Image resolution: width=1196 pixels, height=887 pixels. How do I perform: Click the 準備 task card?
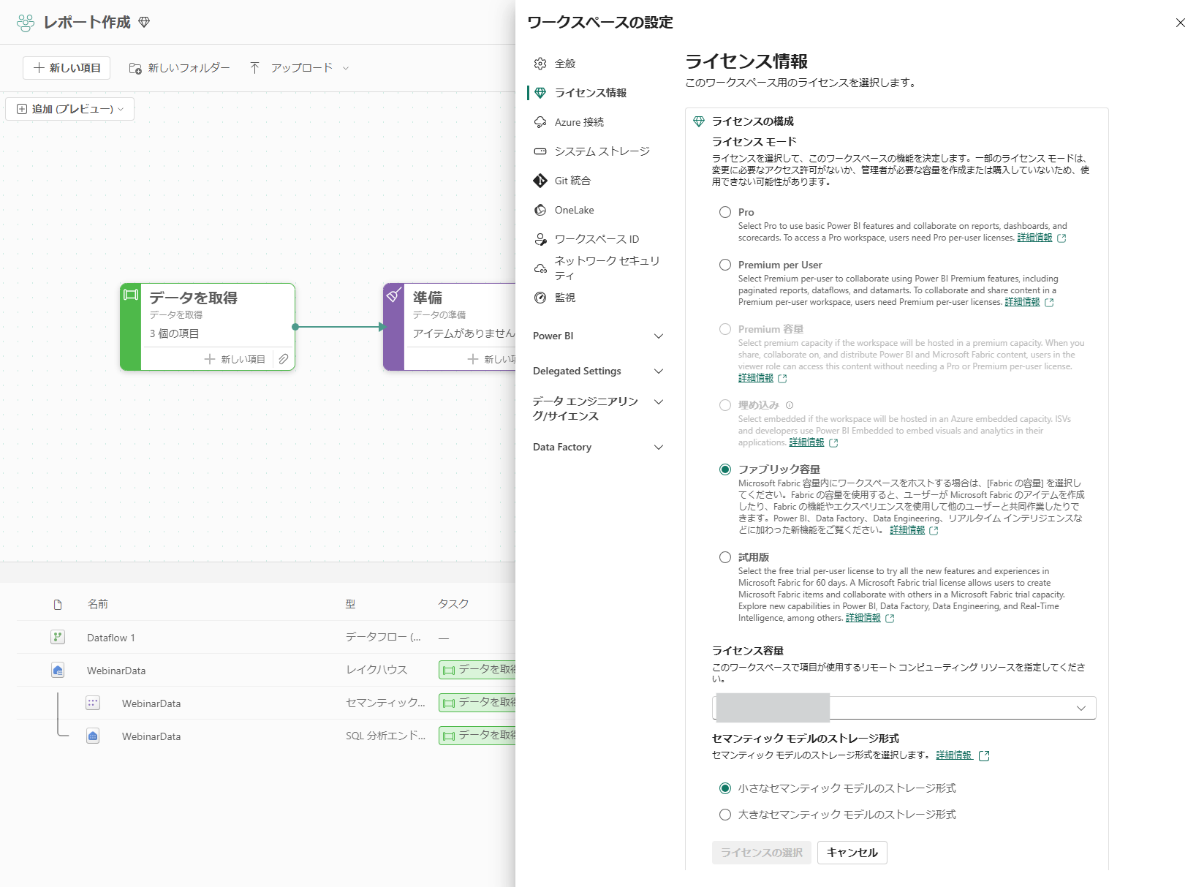449,327
